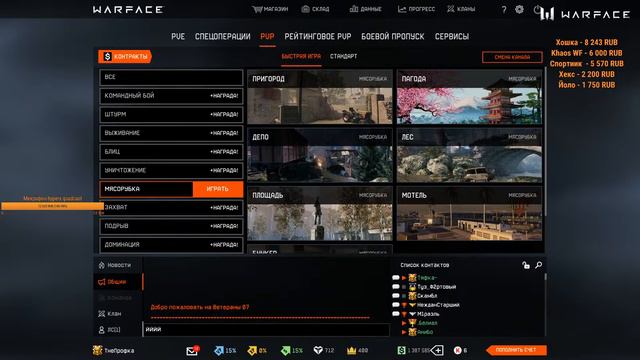Select the Все mode filter

pyautogui.click(x=171, y=77)
